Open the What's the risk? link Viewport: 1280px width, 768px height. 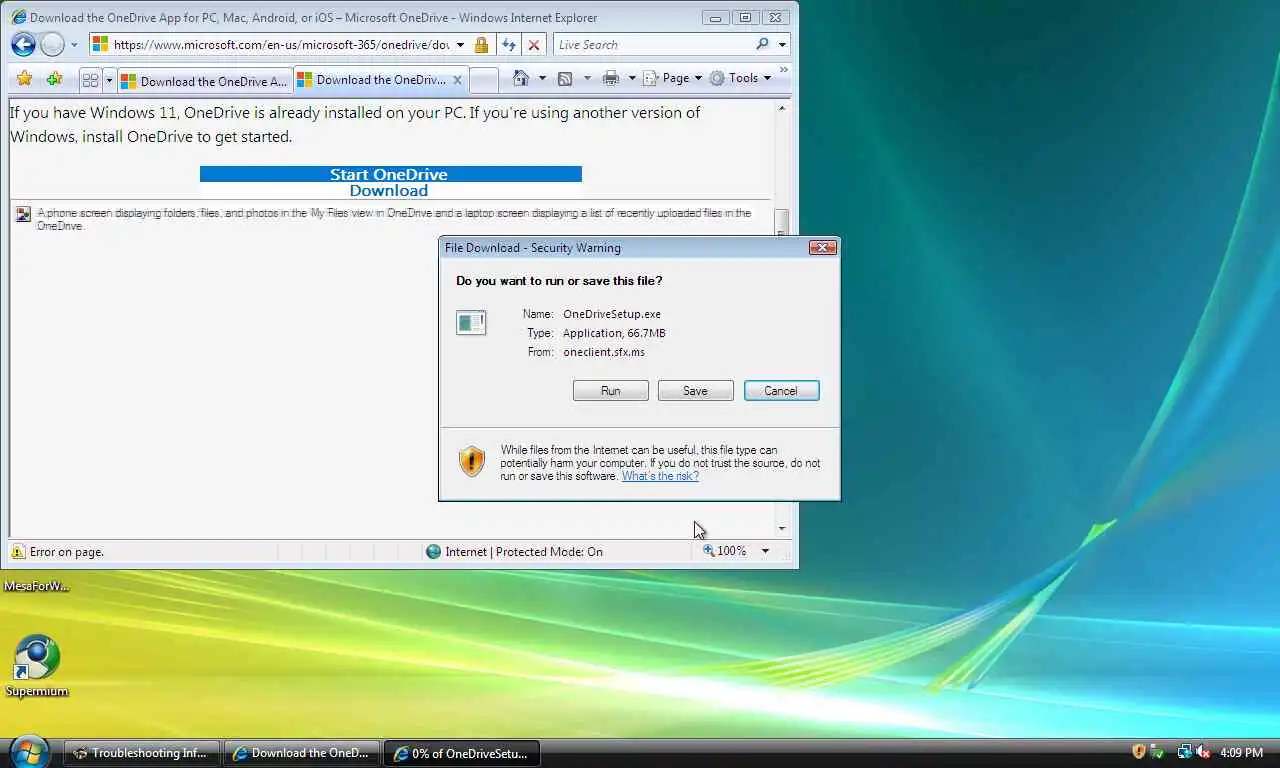tap(660, 476)
